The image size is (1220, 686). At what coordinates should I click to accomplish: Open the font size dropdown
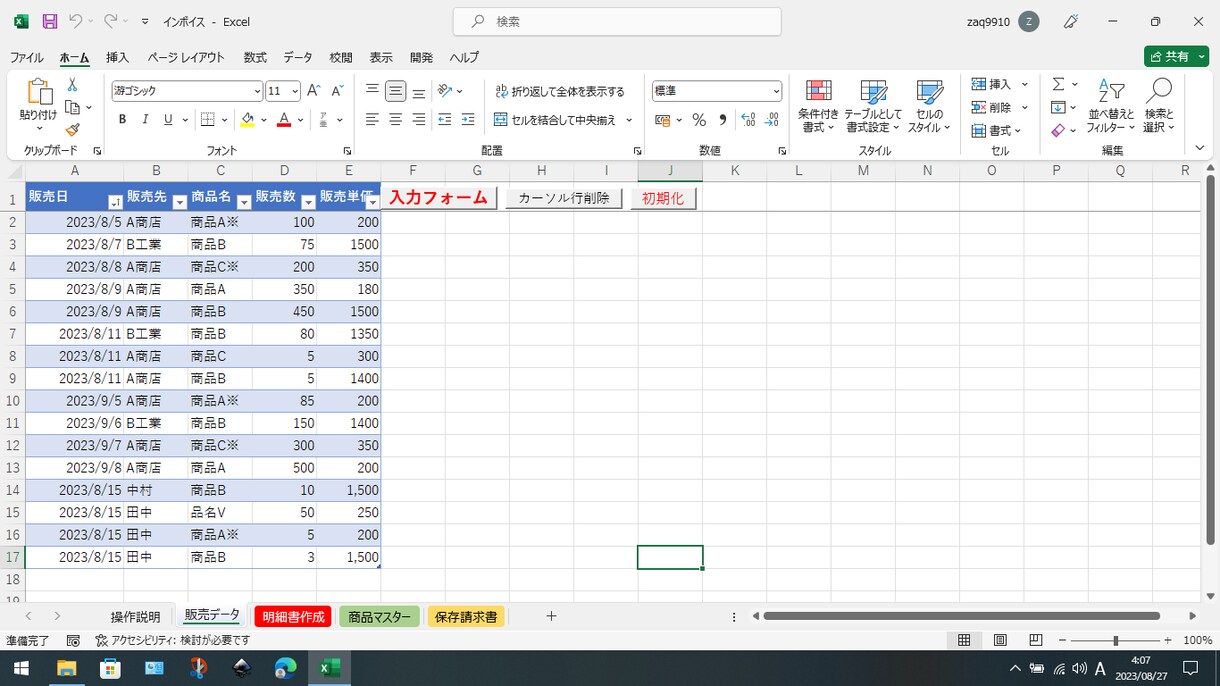tap(296, 91)
